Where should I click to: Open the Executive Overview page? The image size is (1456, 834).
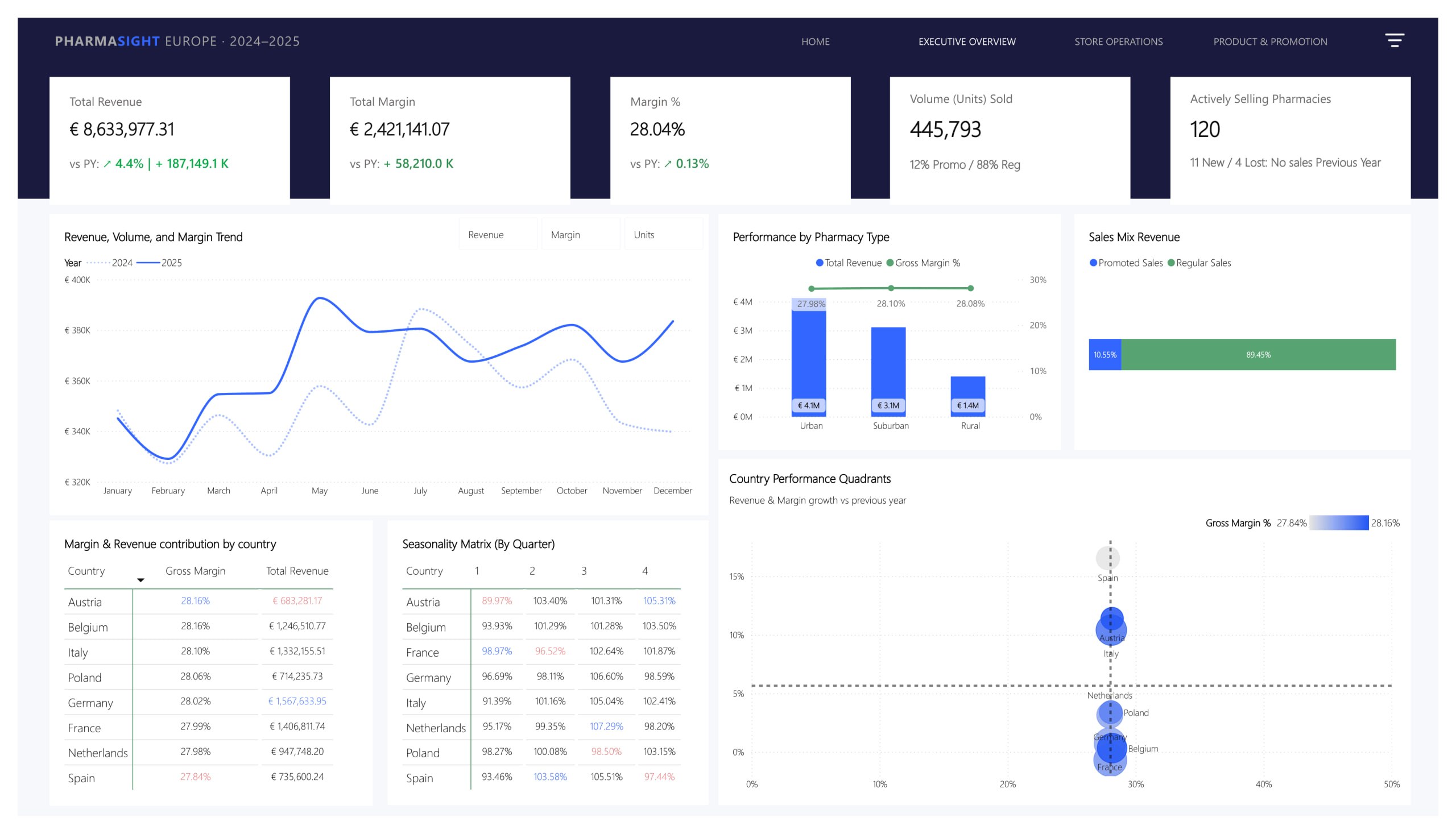(967, 42)
